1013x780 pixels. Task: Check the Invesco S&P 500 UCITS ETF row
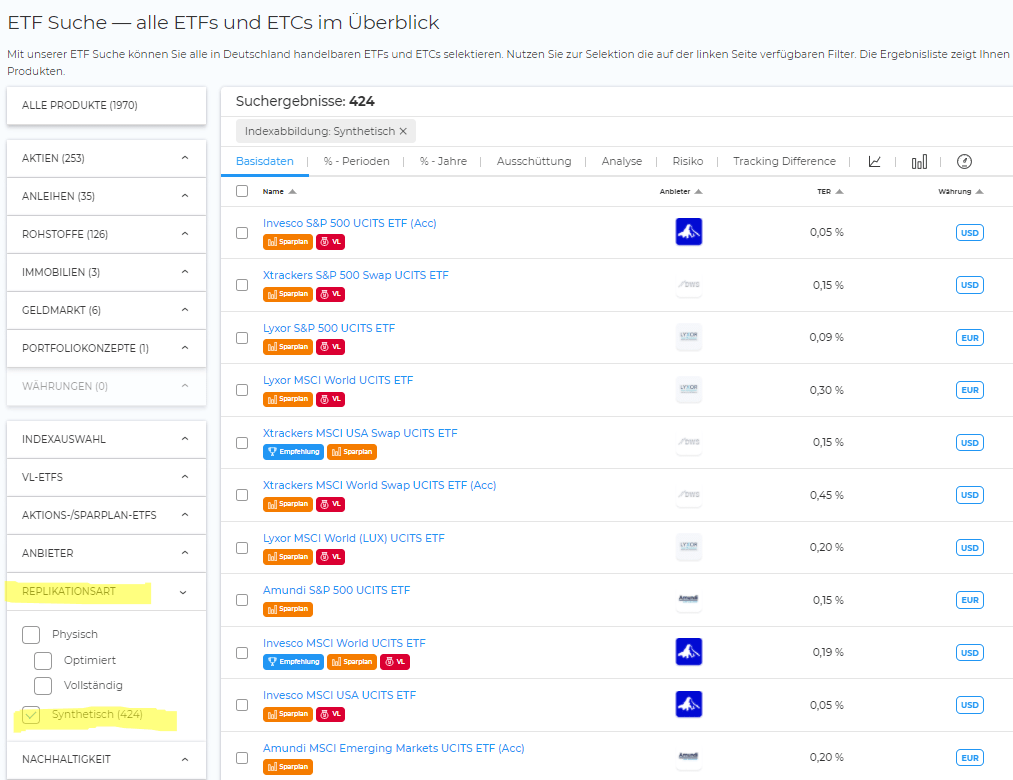point(242,233)
